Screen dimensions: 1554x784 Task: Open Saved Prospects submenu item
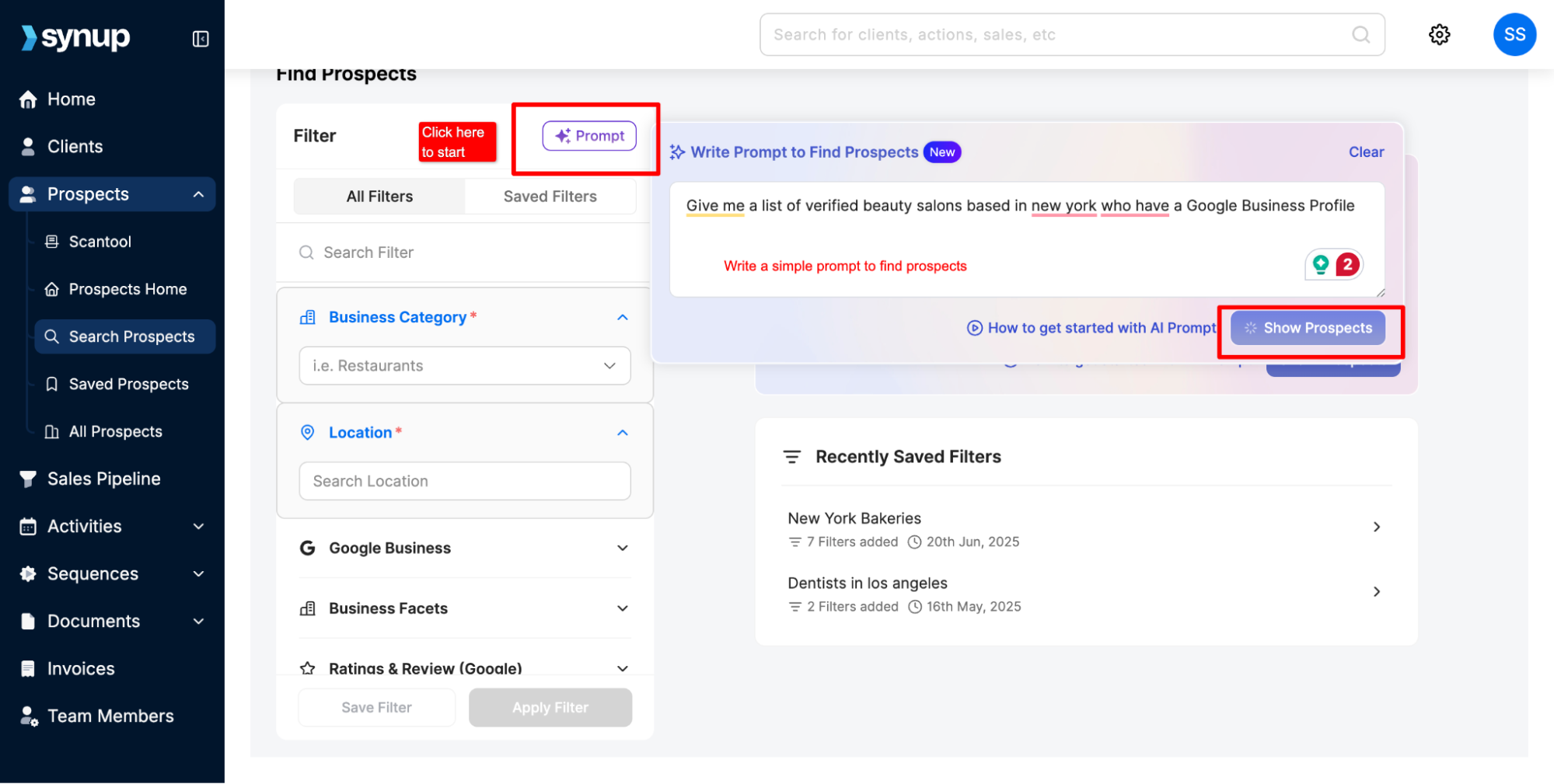click(x=128, y=384)
